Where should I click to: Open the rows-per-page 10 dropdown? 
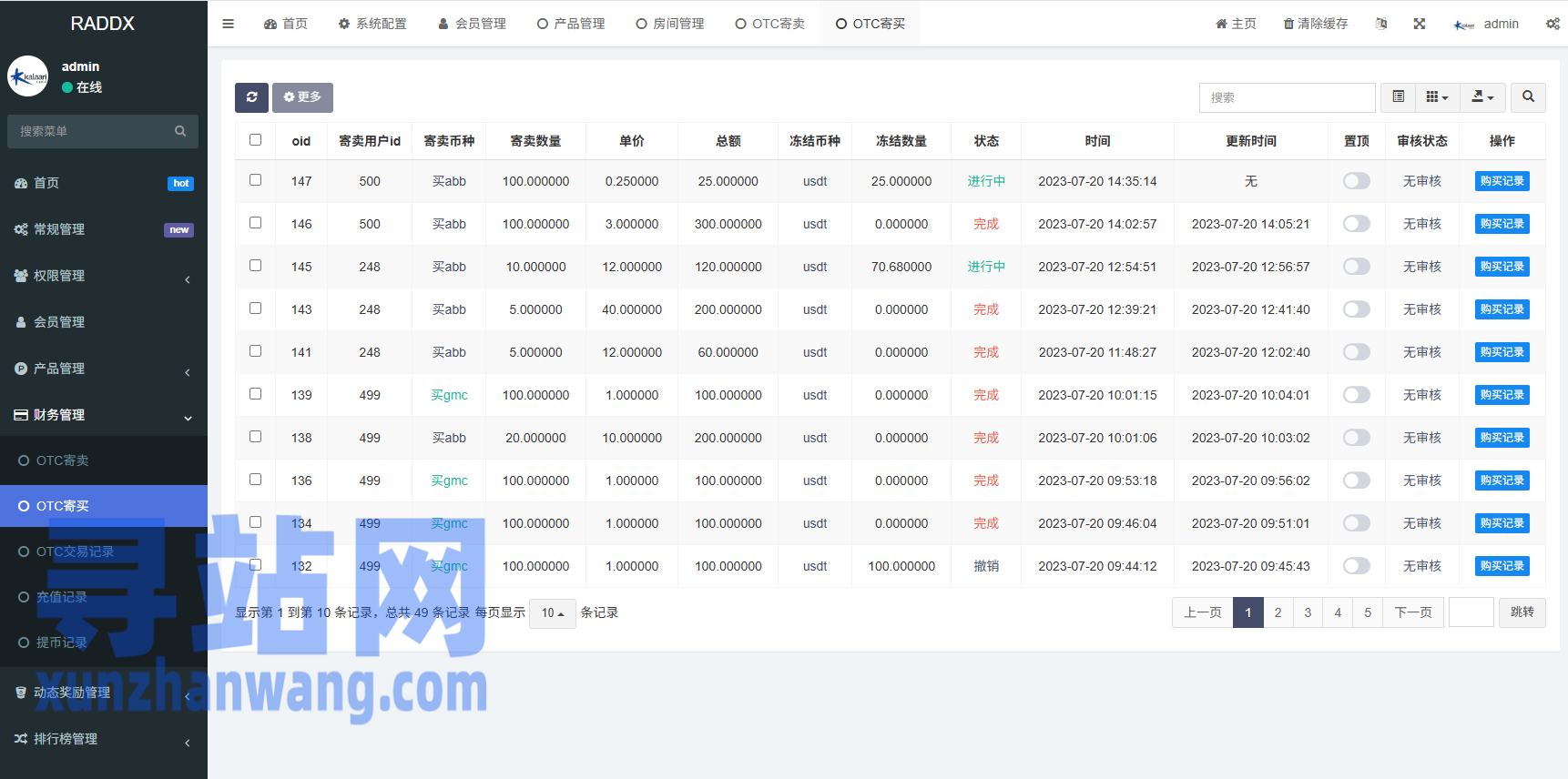(553, 612)
